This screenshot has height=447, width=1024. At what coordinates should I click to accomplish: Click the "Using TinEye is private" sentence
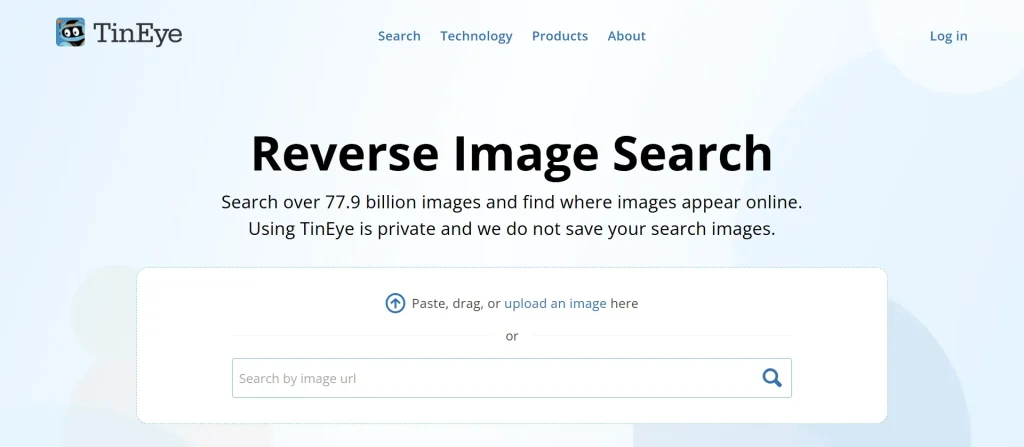(x=511, y=229)
